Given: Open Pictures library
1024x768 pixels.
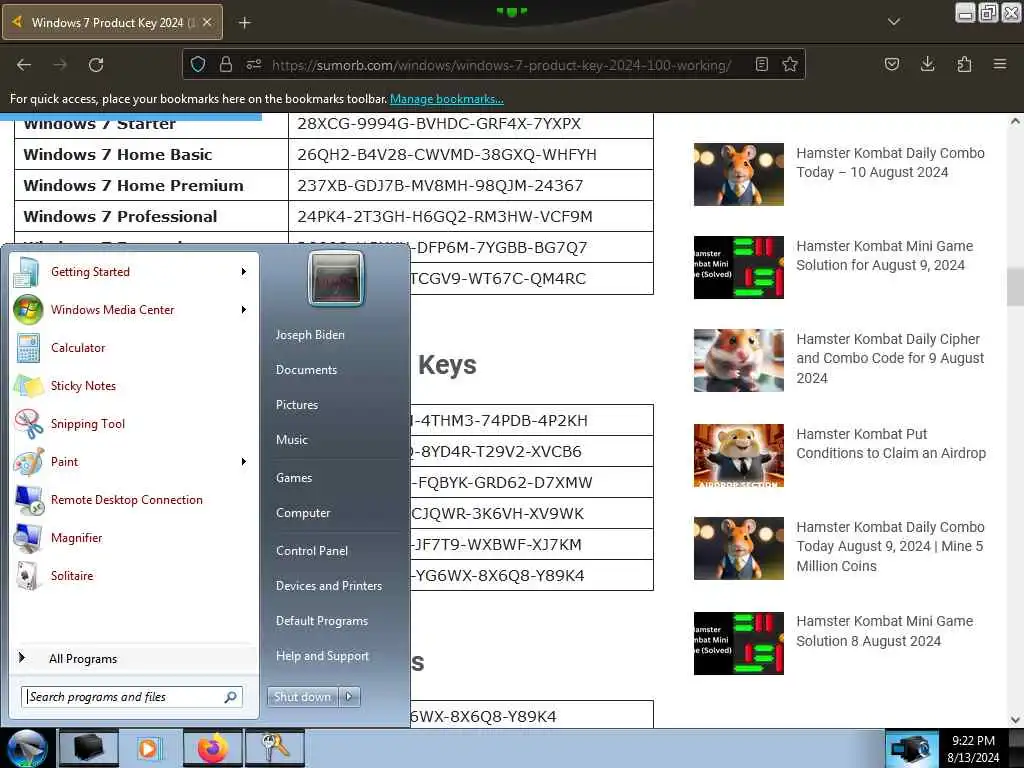Looking at the screenshot, I should 296,405.
